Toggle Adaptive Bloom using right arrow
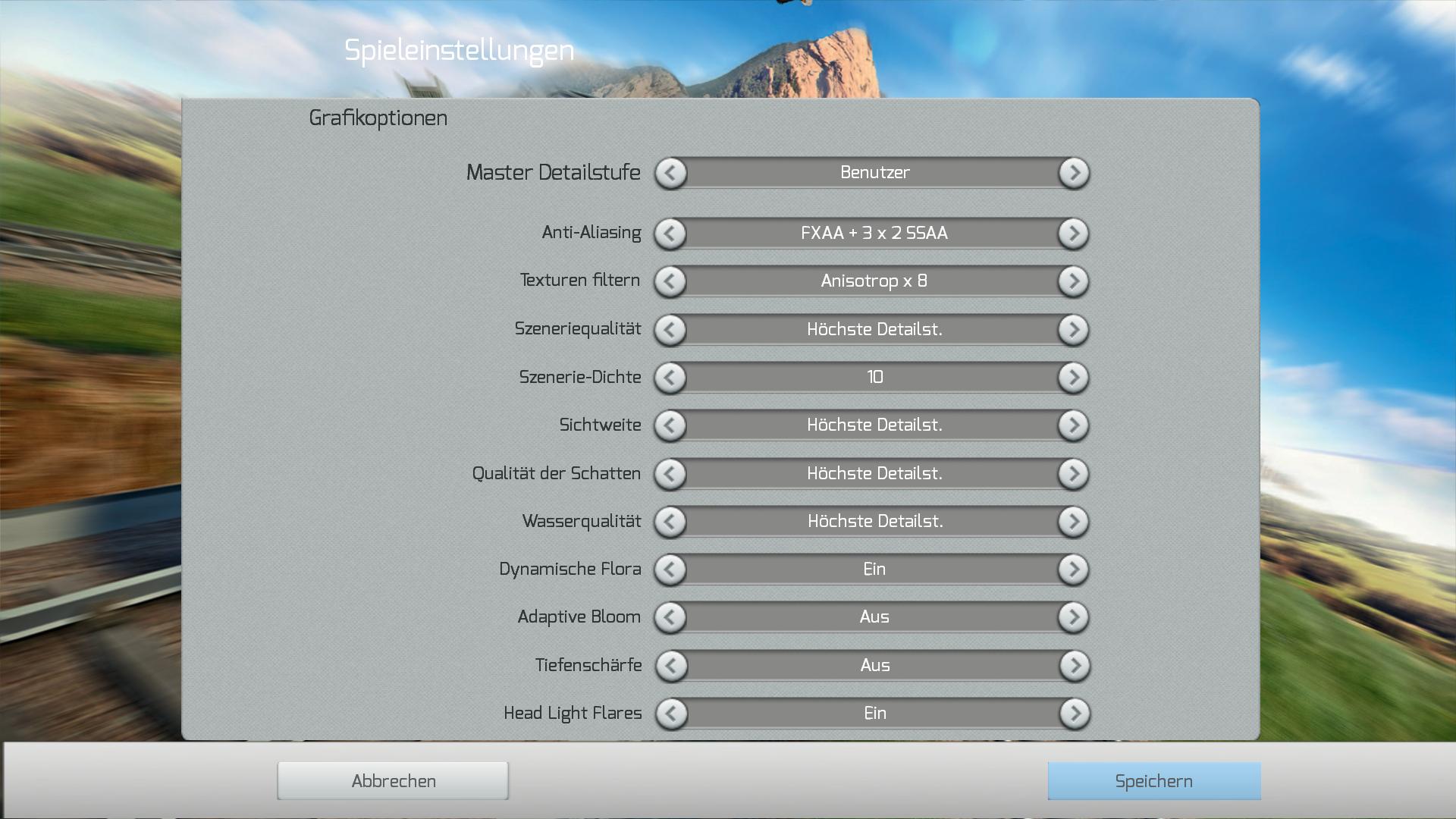The image size is (1456, 819). (1073, 617)
